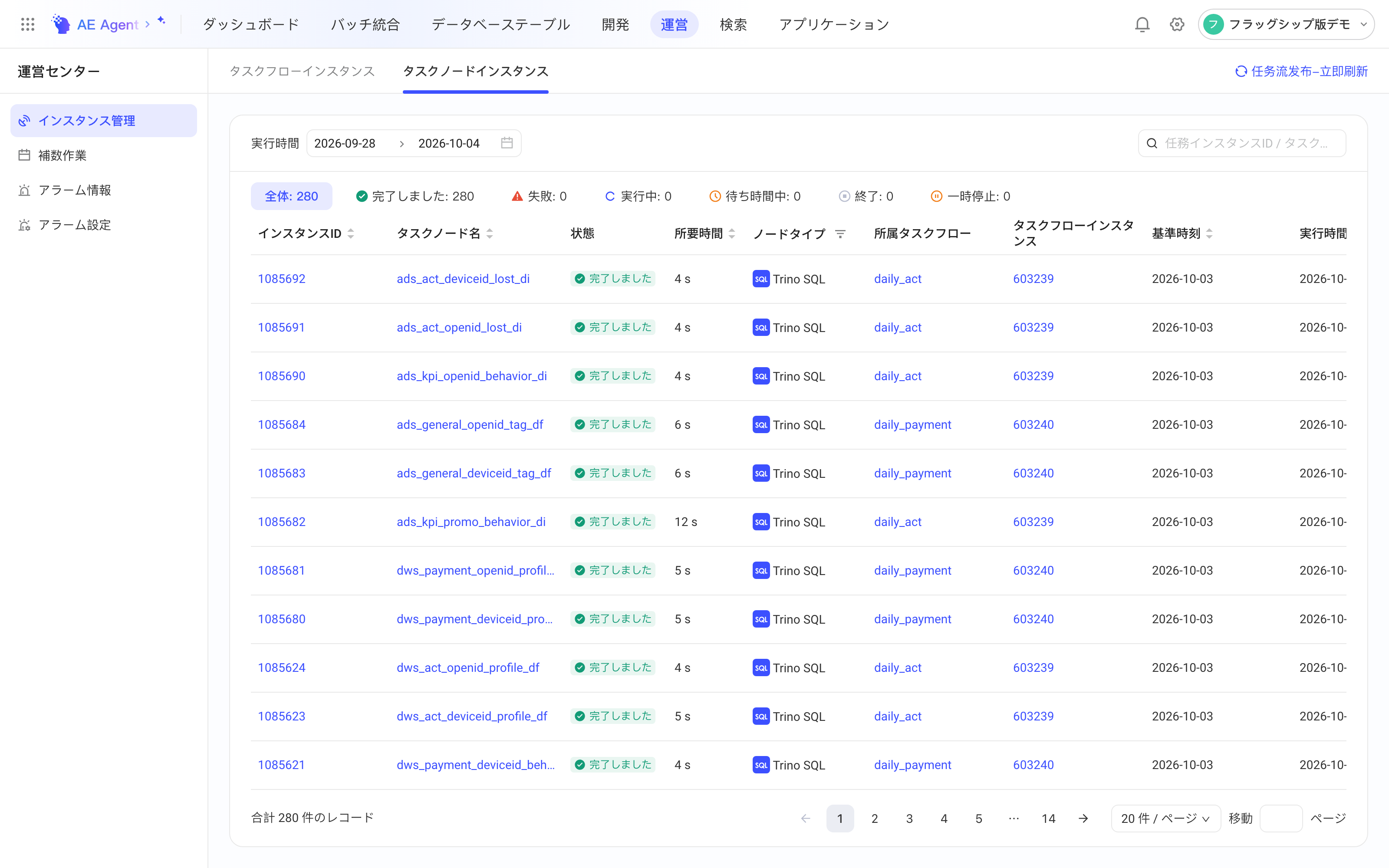The image size is (1389, 868).
Task: Click the refresh icon next to 任务流发布
Action: pyautogui.click(x=1241, y=71)
